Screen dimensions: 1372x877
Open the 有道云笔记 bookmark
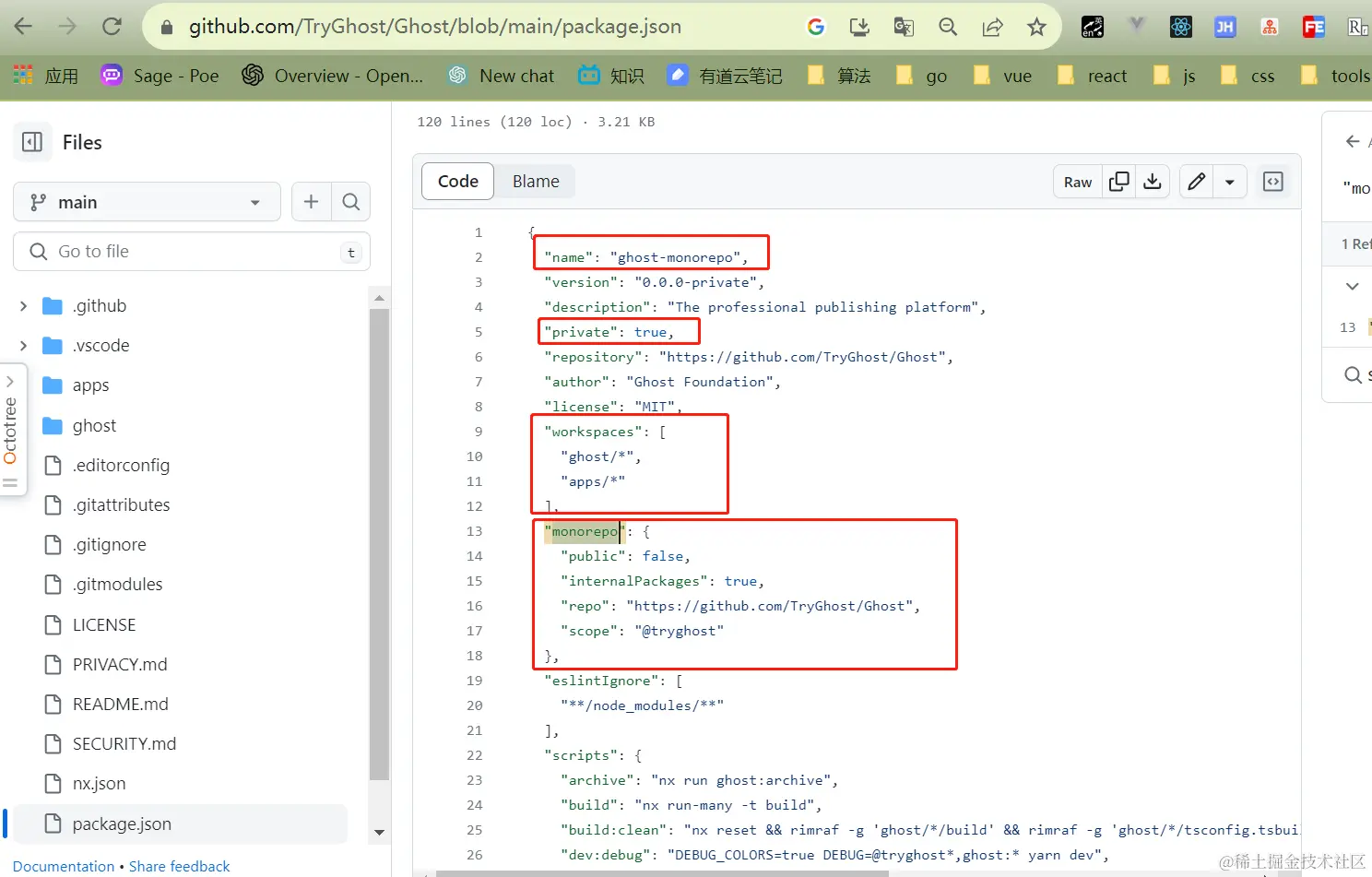click(724, 76)
